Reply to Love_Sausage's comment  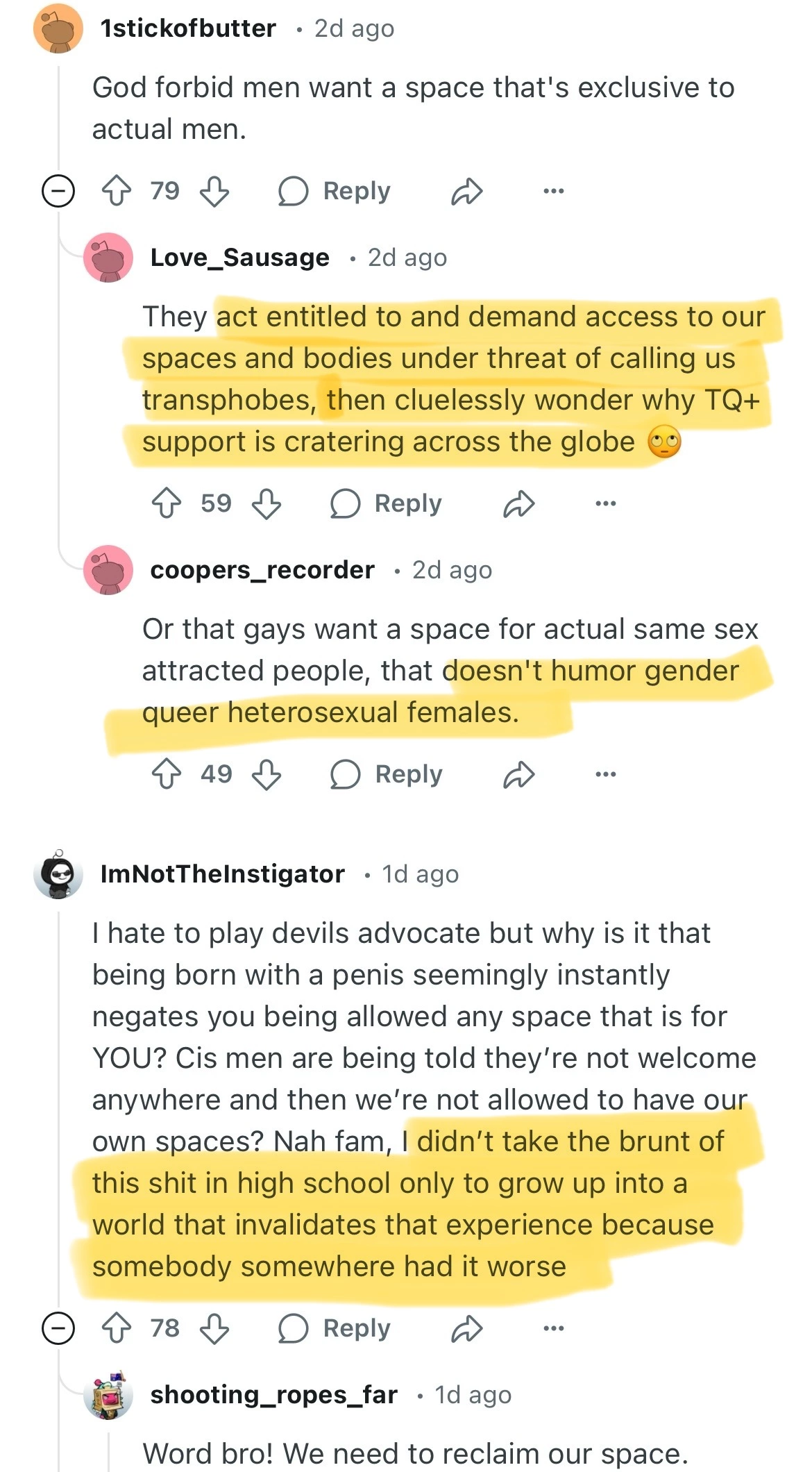coord(387,503)
